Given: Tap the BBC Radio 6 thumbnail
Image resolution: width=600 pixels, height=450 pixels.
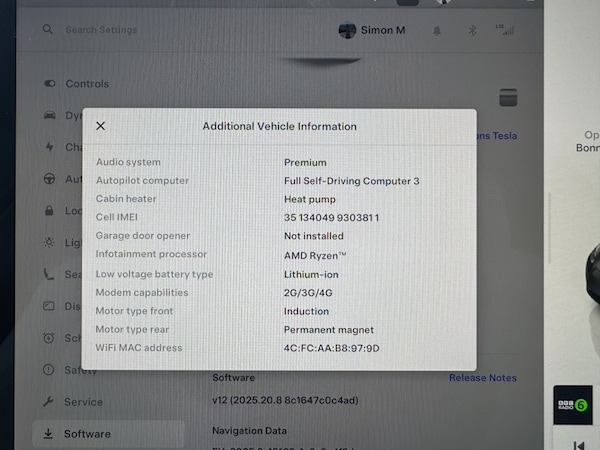Looking at the screenshot, I should click(573, 406).
